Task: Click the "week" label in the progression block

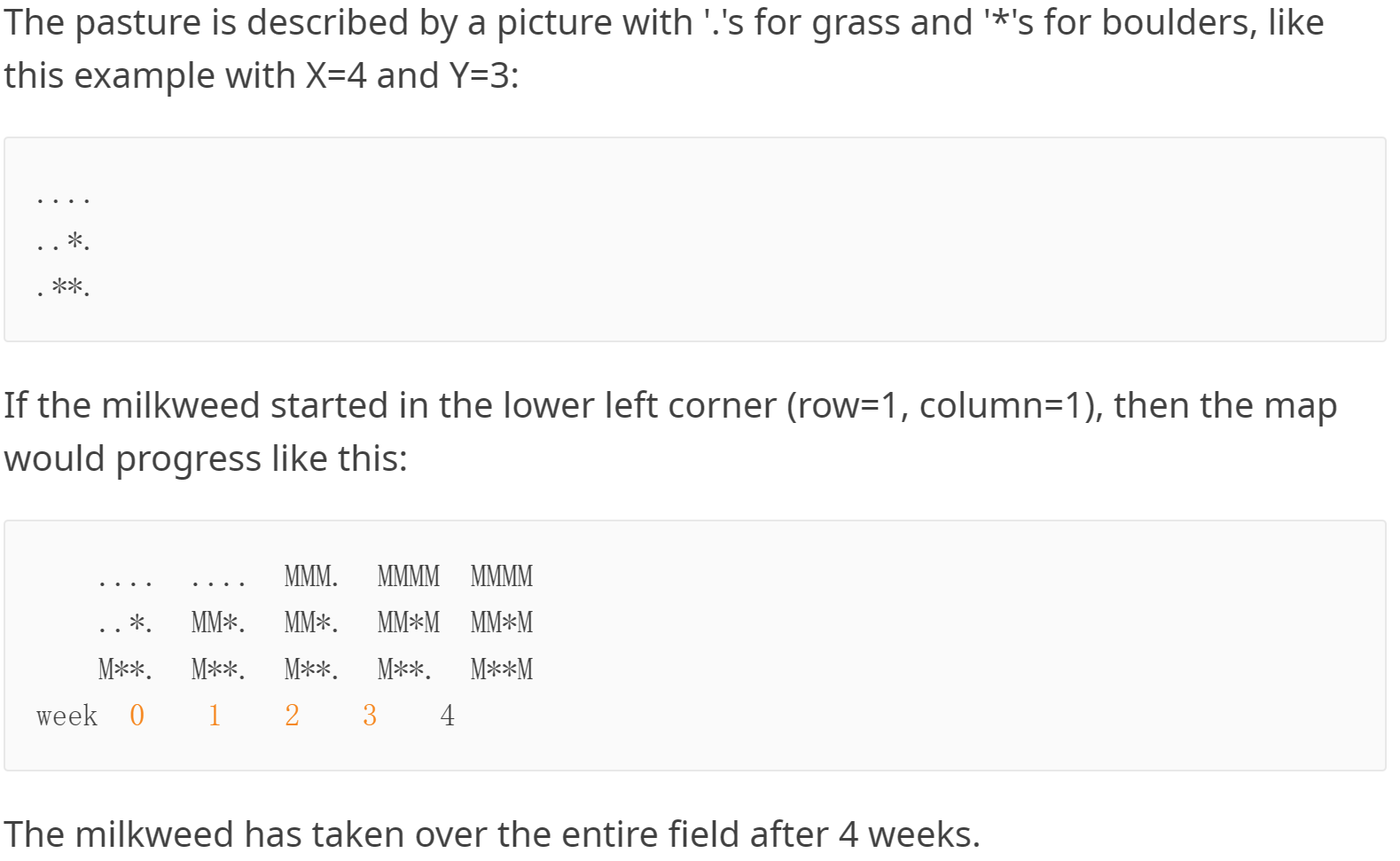Action: point(66,716)
